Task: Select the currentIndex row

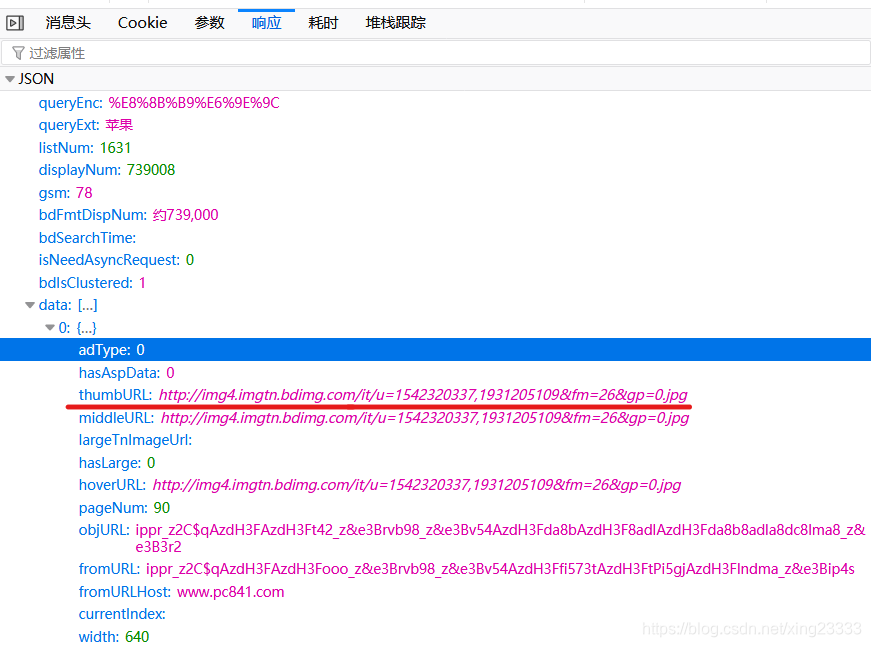Action: (436, 614)
